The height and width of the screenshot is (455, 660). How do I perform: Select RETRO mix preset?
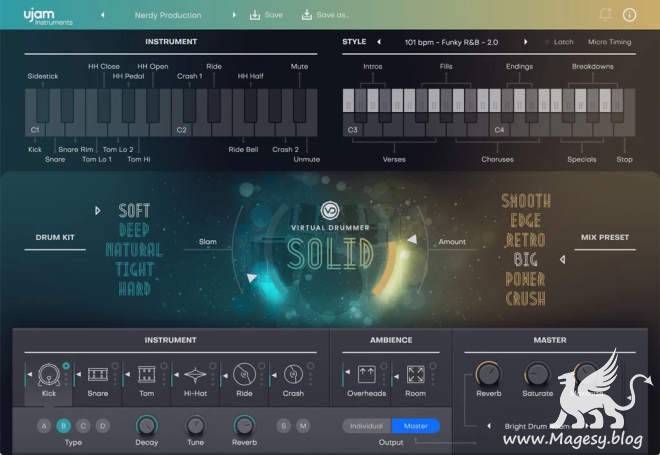pos(525,240)
